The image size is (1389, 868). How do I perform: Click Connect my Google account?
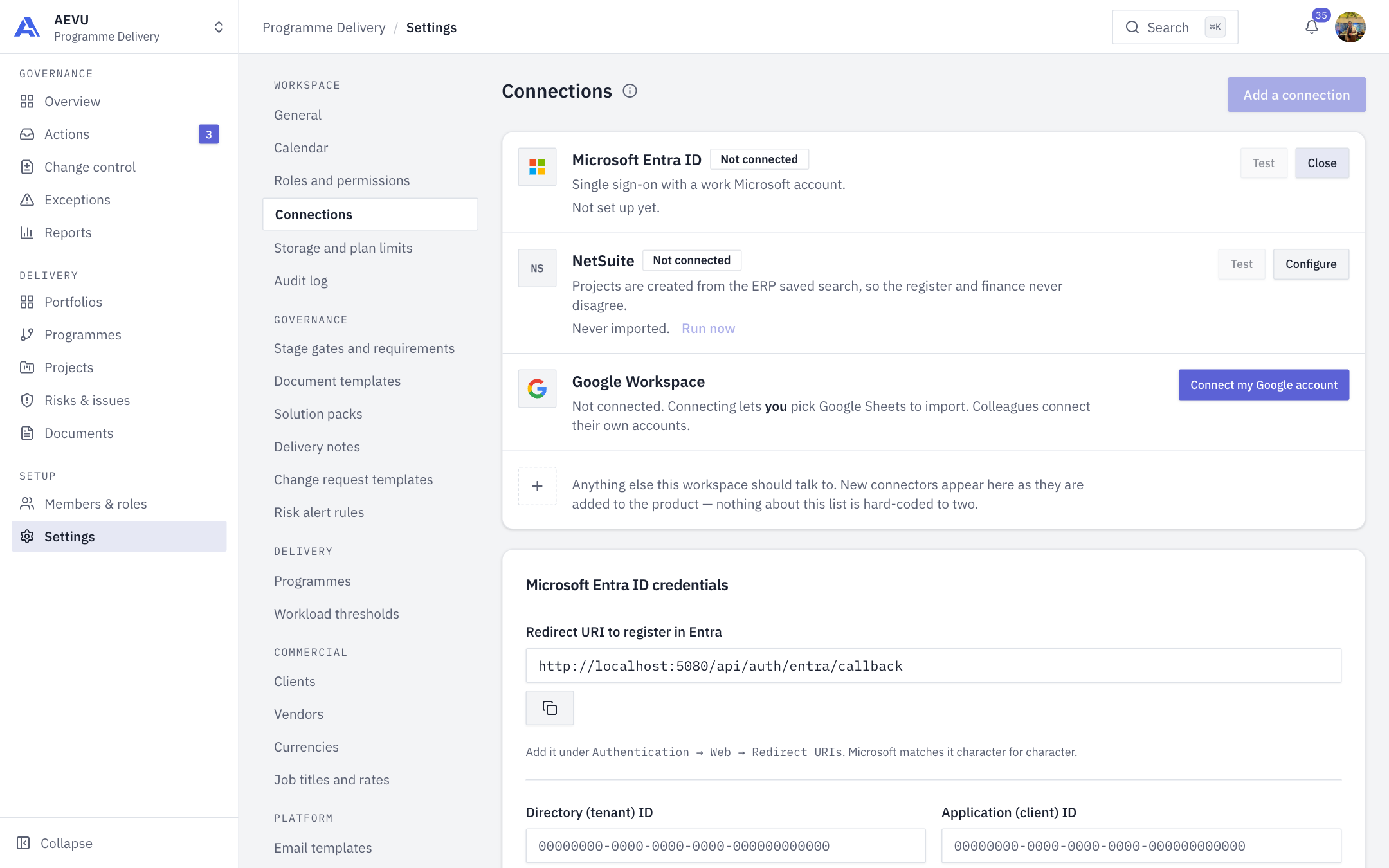[1264, 385]
